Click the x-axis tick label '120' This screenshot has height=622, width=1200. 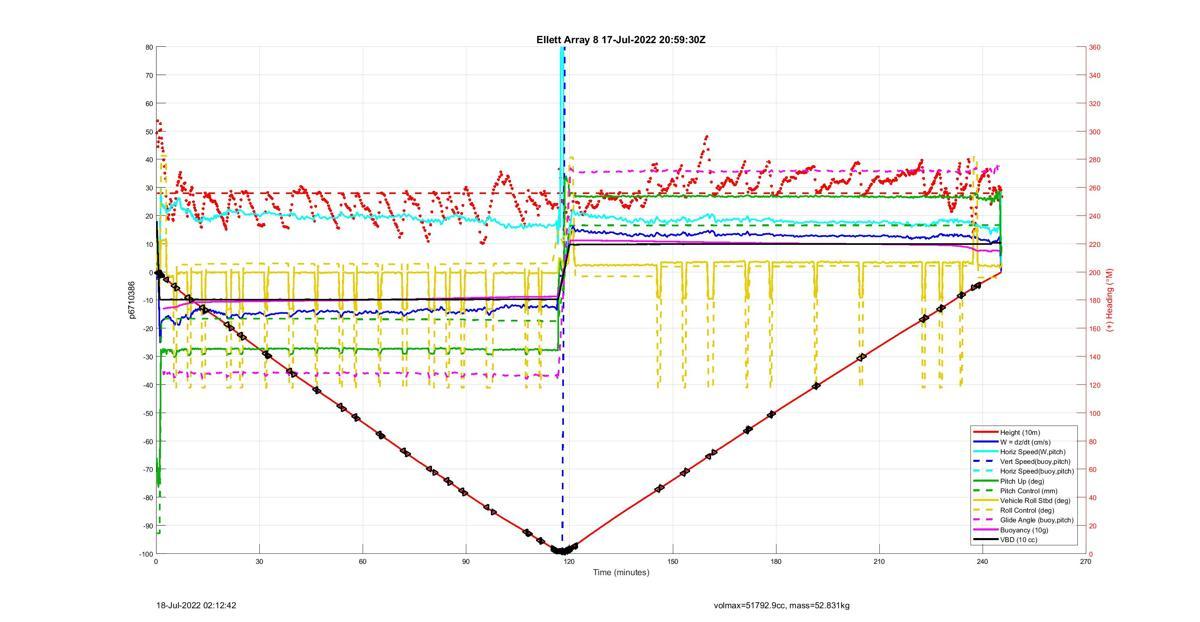(569, 562)
